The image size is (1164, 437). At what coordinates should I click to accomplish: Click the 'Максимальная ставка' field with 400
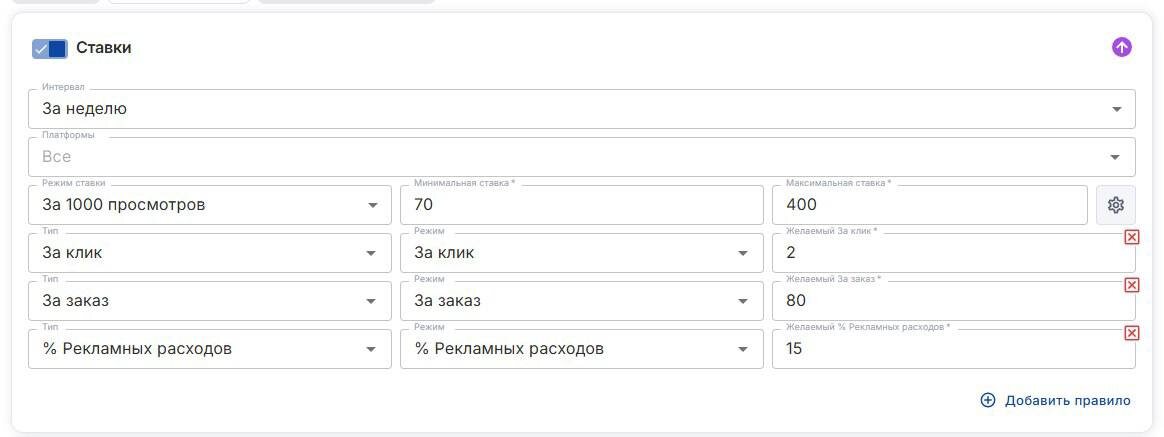click(929, 205)
